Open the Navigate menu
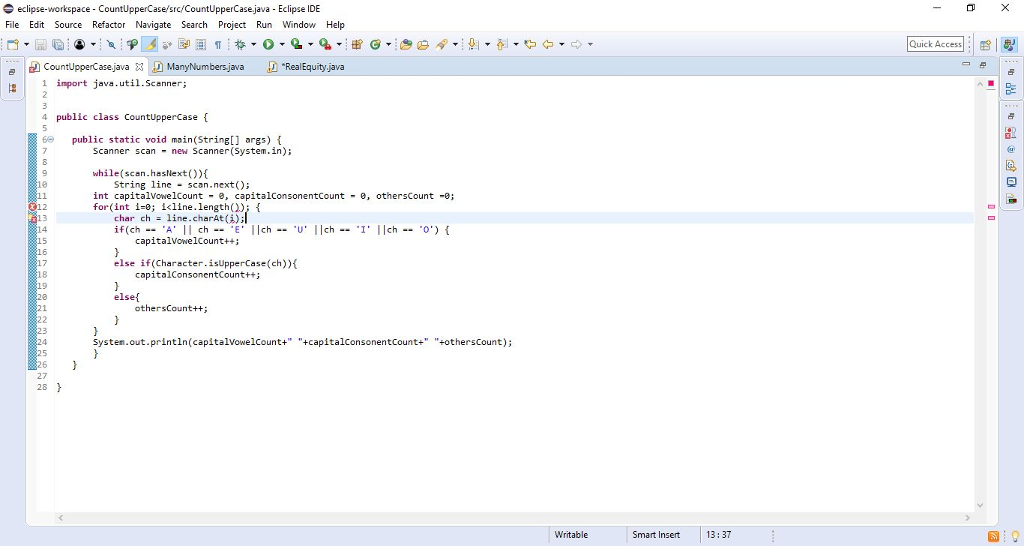 coord(153,25)
